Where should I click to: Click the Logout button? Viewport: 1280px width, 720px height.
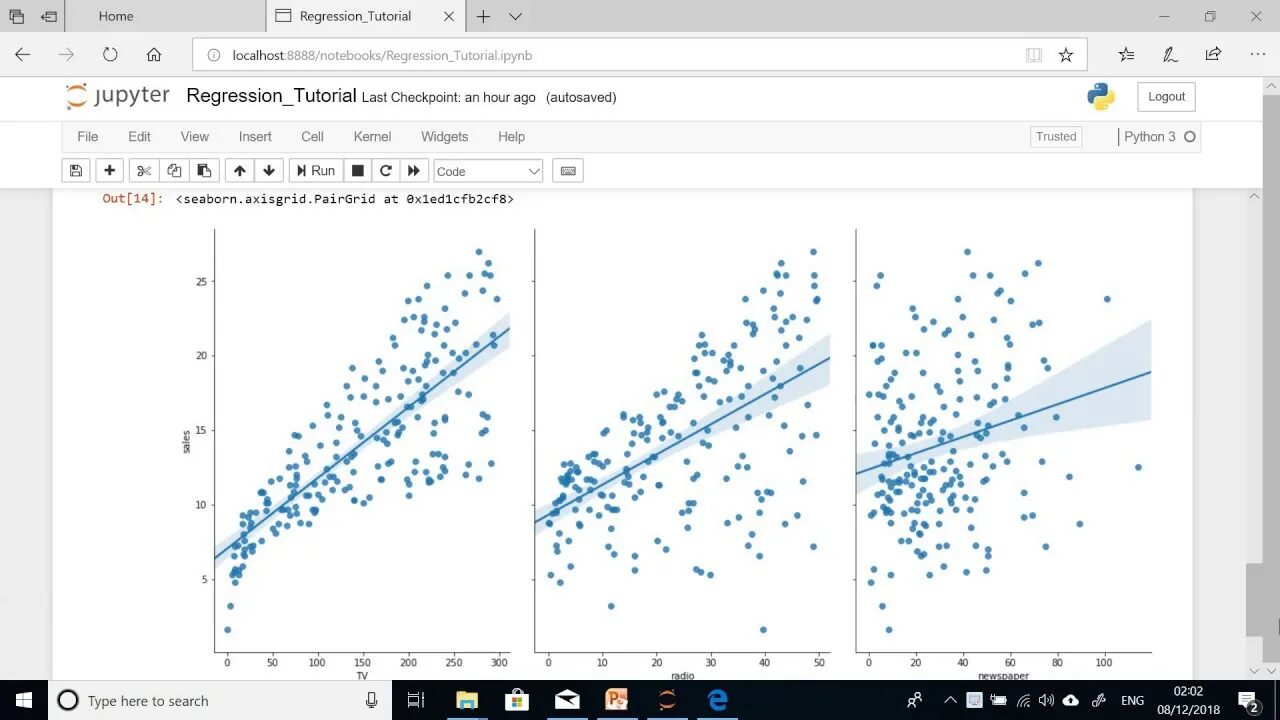[1166, 97]
